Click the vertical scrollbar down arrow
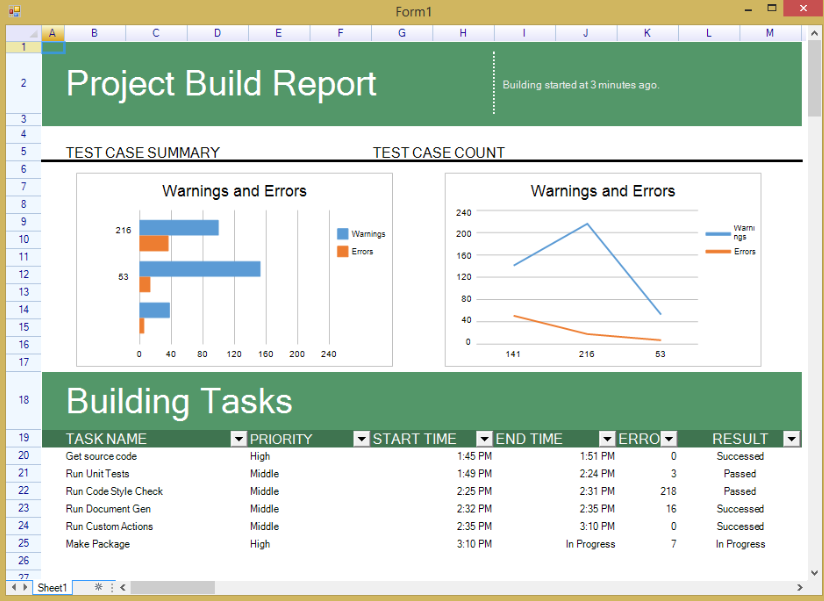Screen dimensions: 824x601 [812, 572]
